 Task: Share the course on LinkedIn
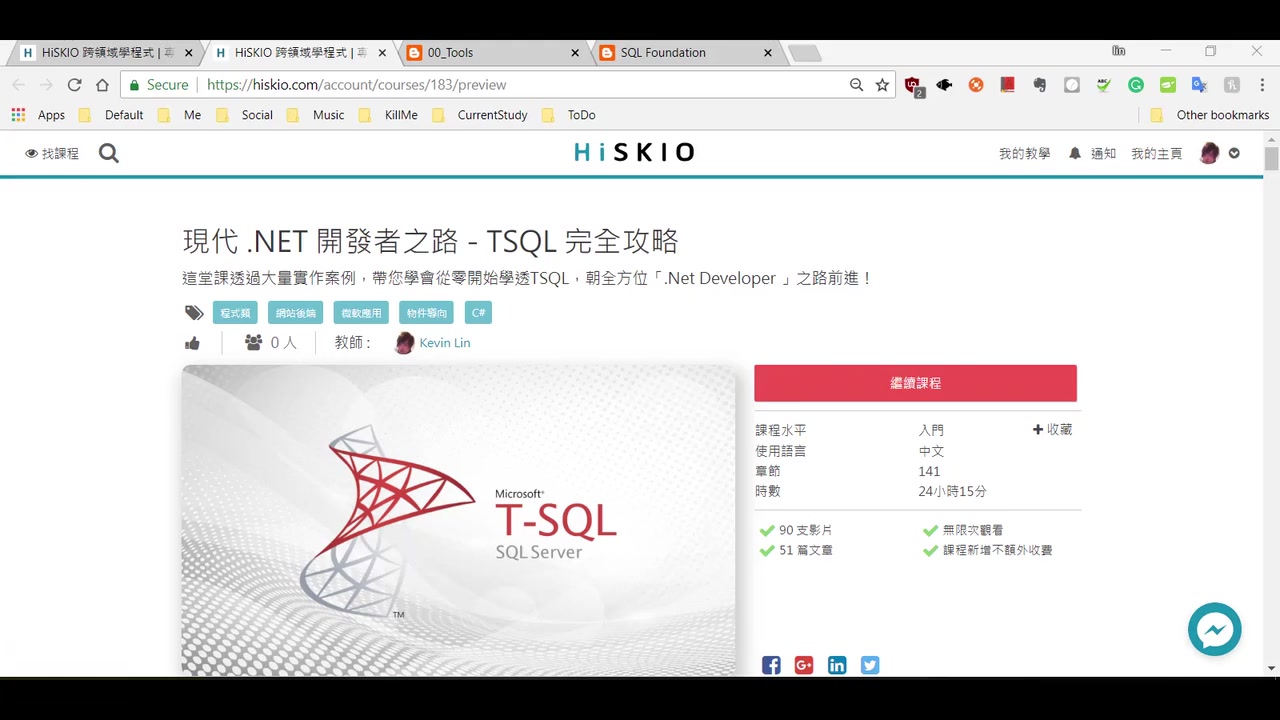[837, 665]
